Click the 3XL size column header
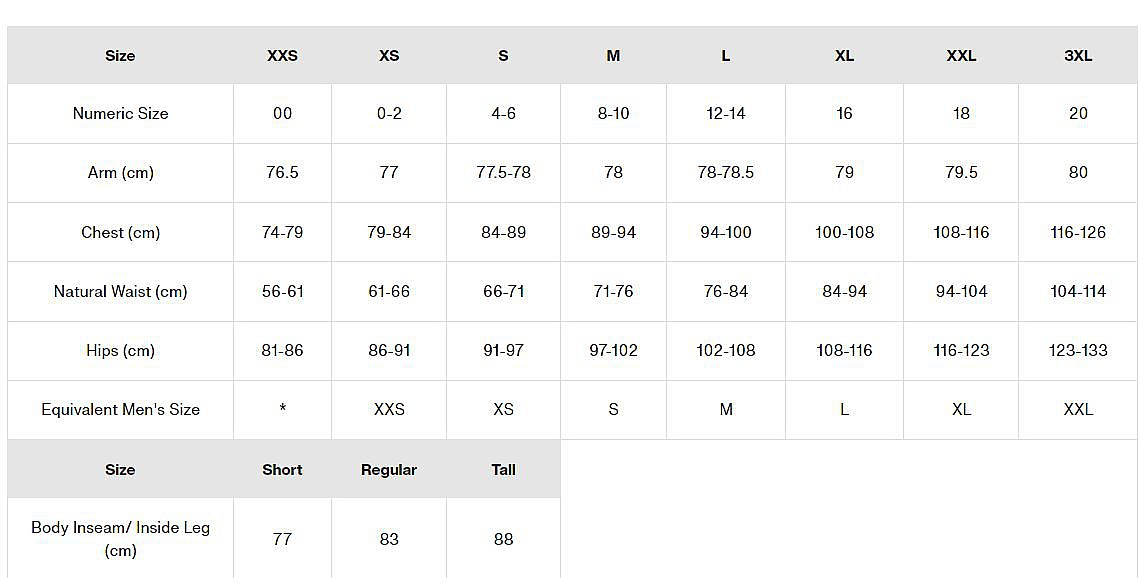 pyautogui.click(x=1077, y=56)
